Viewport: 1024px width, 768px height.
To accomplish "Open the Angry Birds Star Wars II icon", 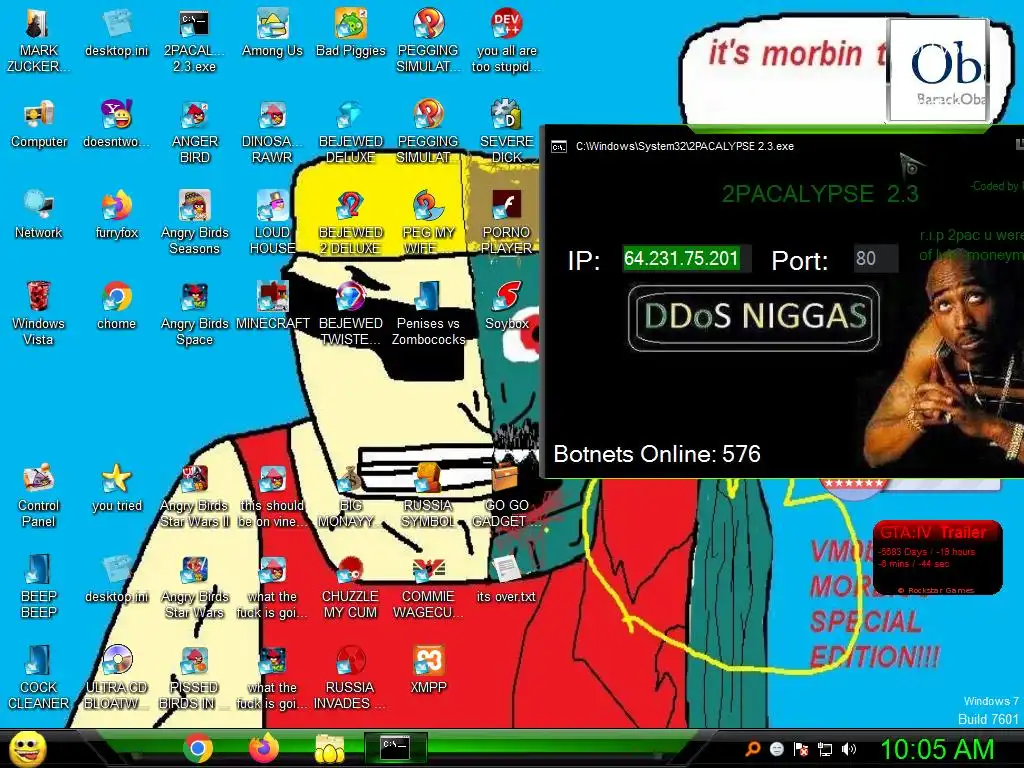I will click(x=194, y=495).
